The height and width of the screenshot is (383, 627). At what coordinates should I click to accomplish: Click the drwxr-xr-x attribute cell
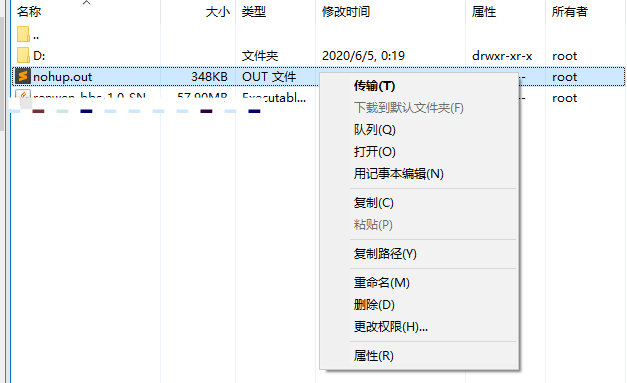[502, 56]
